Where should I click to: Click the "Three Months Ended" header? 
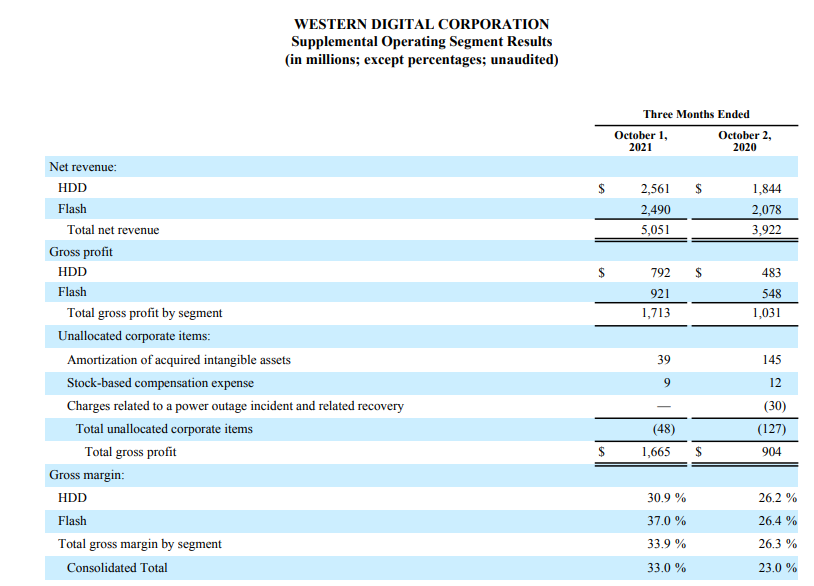pos(696,114)
